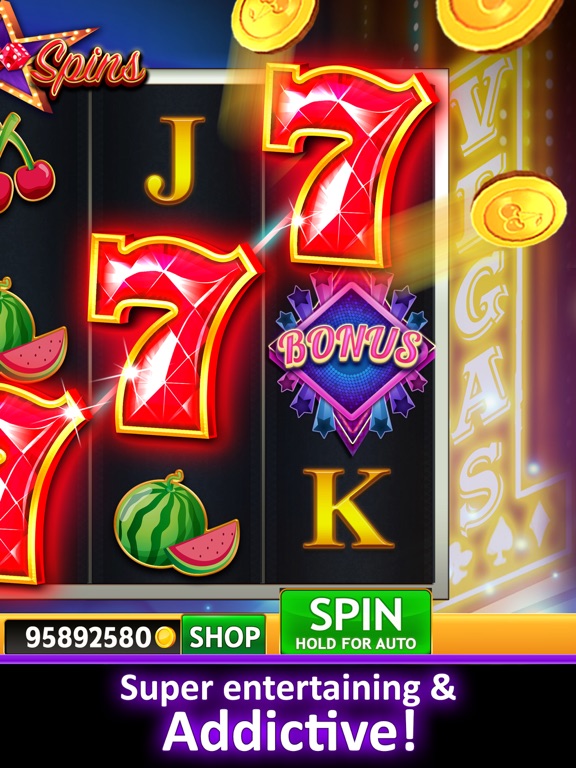
Task: Tap the red 7 at the top of the right reel
Action: coord(347,164)
